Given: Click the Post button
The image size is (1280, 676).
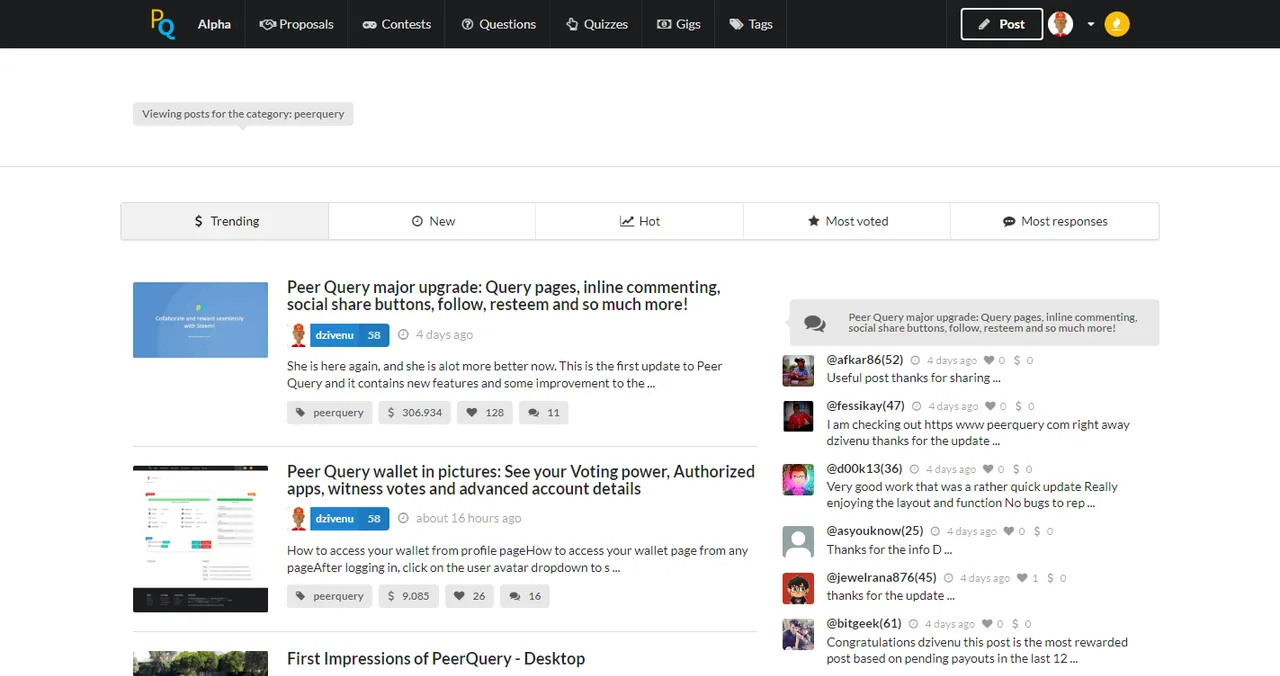Looking at the screenshot, I should coord(1002,24).
